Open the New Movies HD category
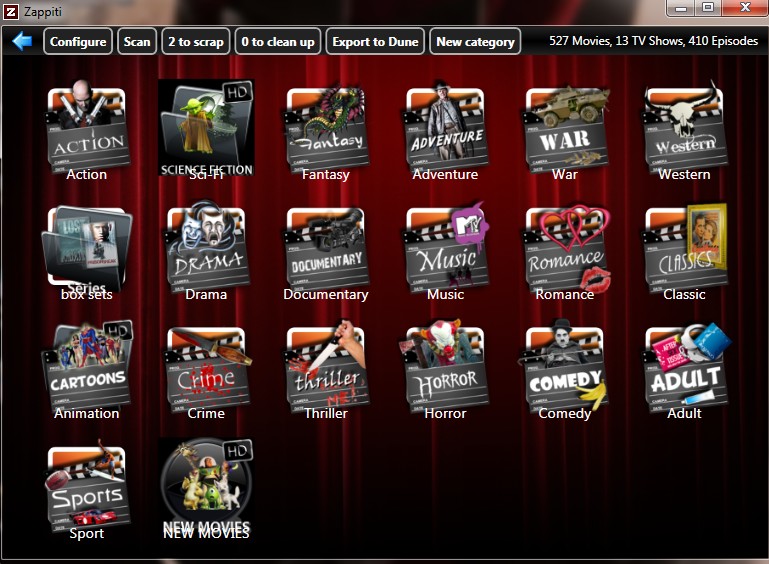The height and width of the screenshot is (564, 769). (x=206, y=487)
